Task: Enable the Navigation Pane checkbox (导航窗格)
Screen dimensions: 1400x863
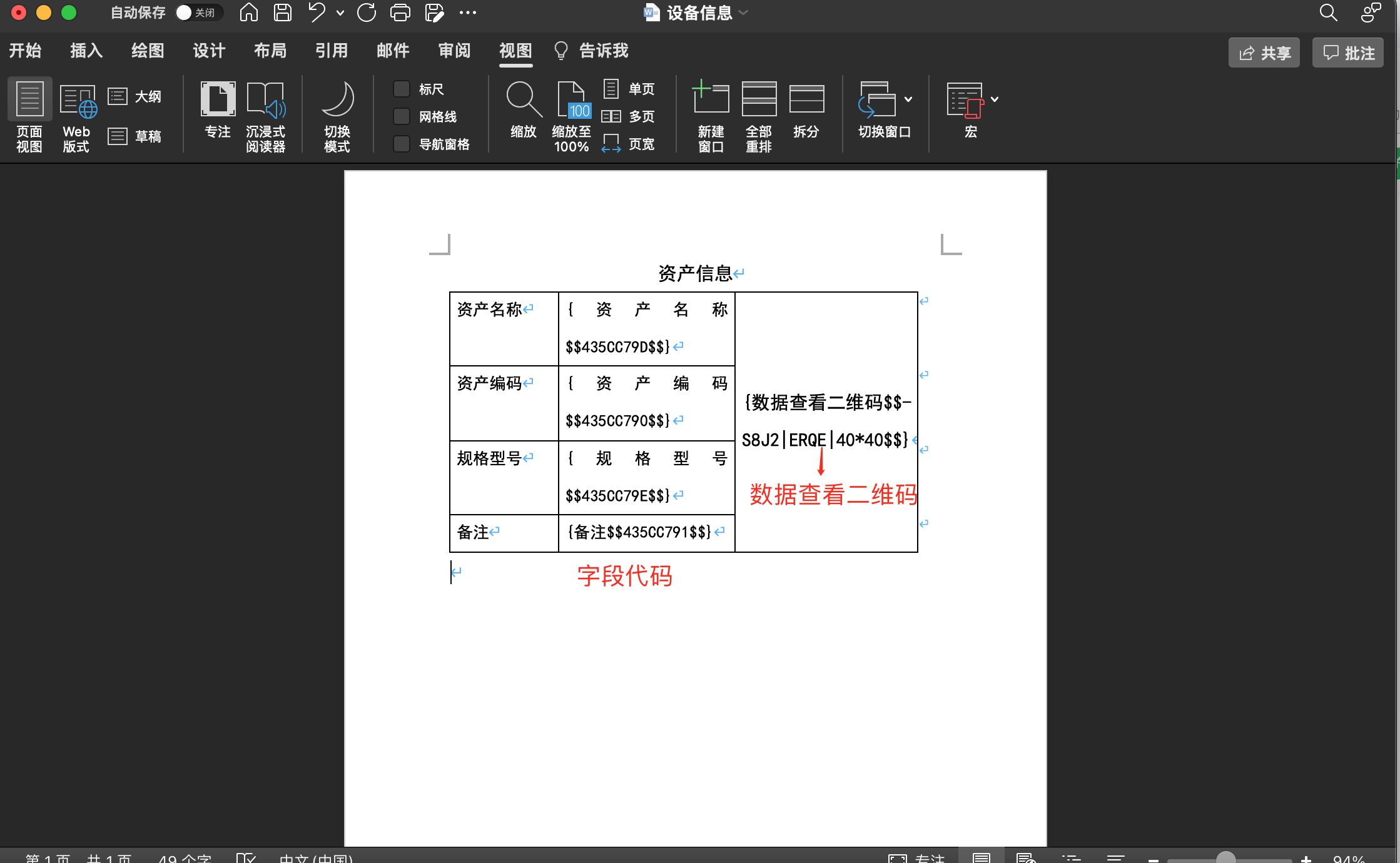Action: click(x=402, y=144)
